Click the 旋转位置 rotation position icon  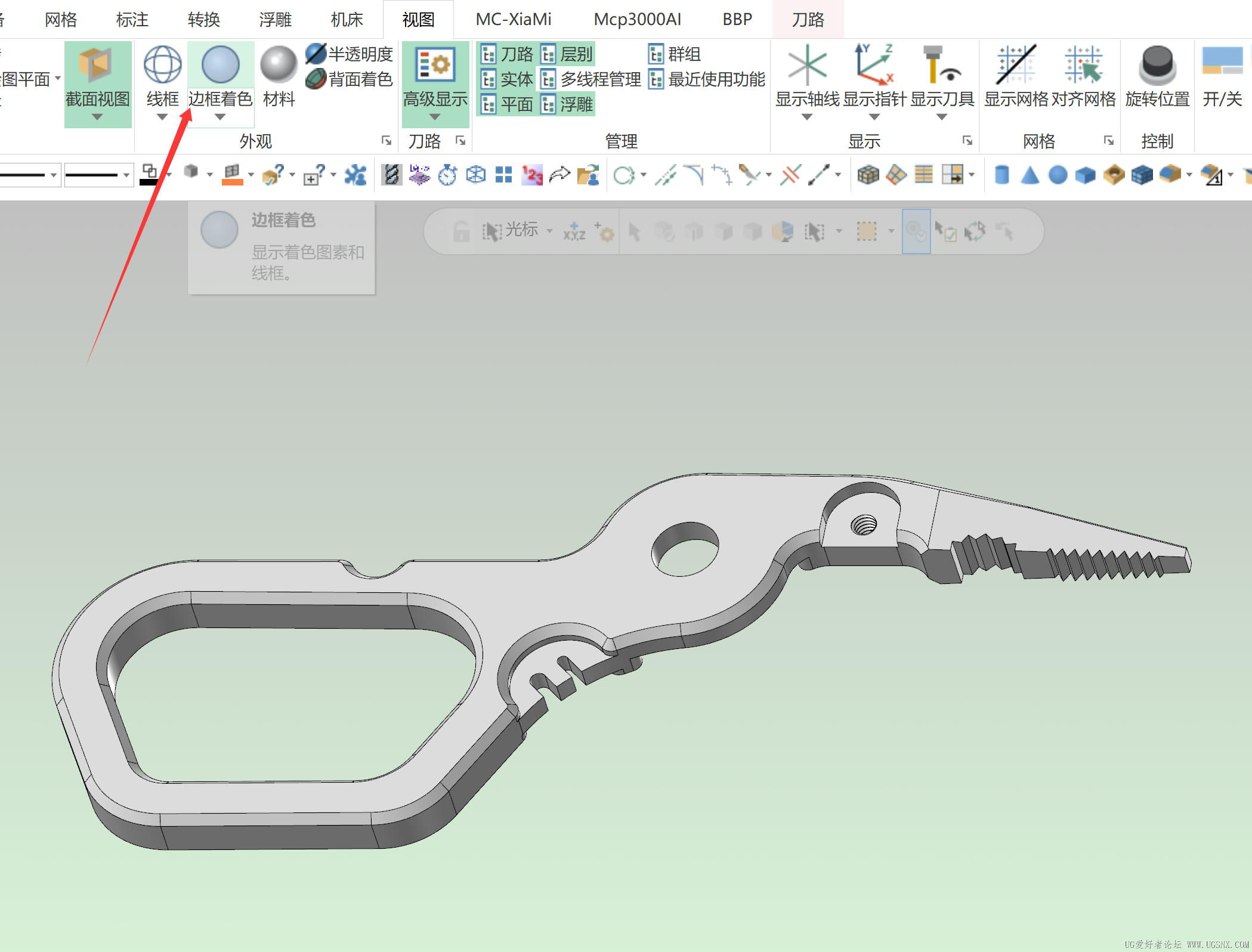coord(1157,64)
